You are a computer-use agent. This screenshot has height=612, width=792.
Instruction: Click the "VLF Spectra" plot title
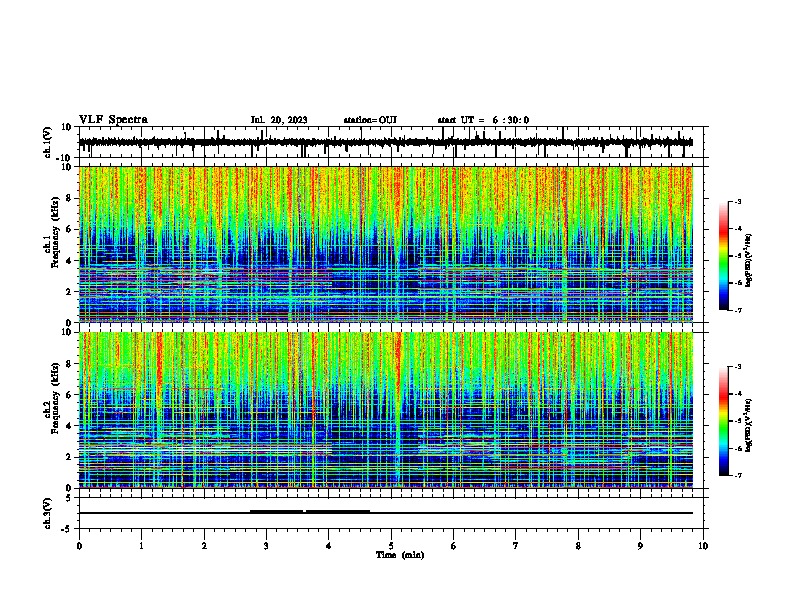pyautogui.click(x=113, y=120)
